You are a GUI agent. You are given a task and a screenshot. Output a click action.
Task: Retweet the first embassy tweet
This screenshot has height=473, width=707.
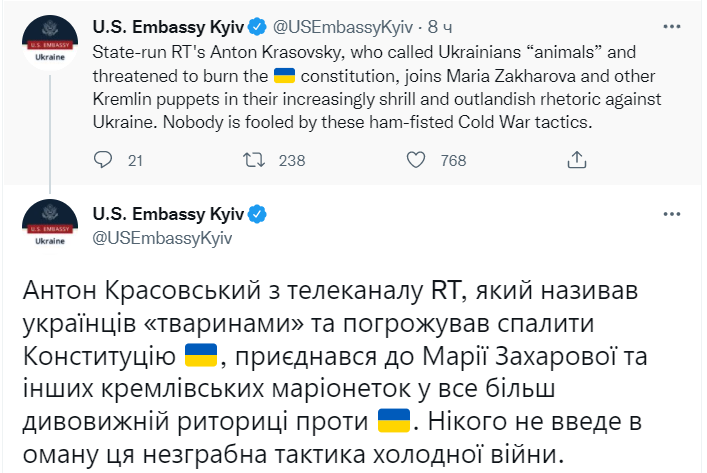254,160
